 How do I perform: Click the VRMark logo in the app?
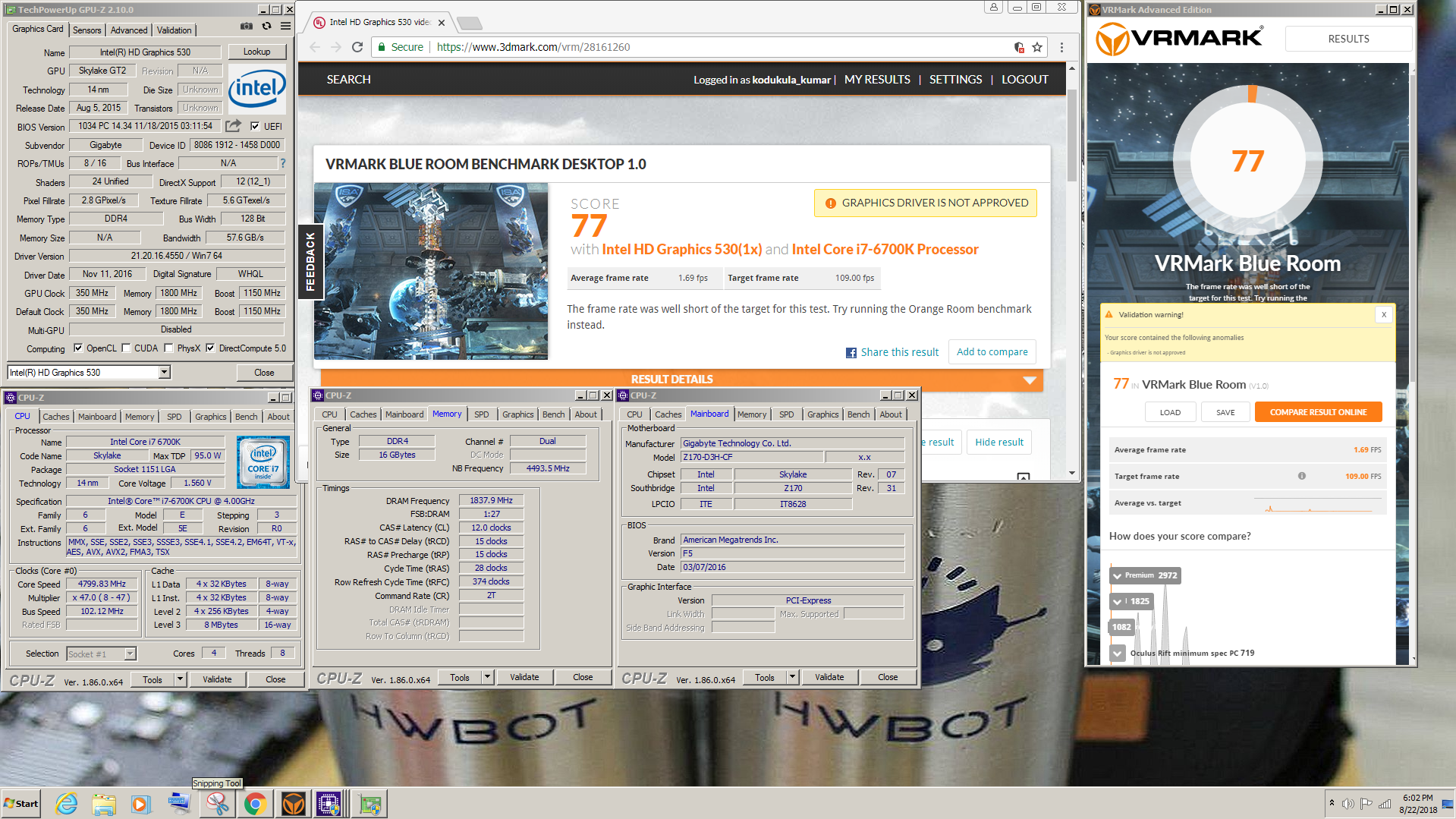1181,38
